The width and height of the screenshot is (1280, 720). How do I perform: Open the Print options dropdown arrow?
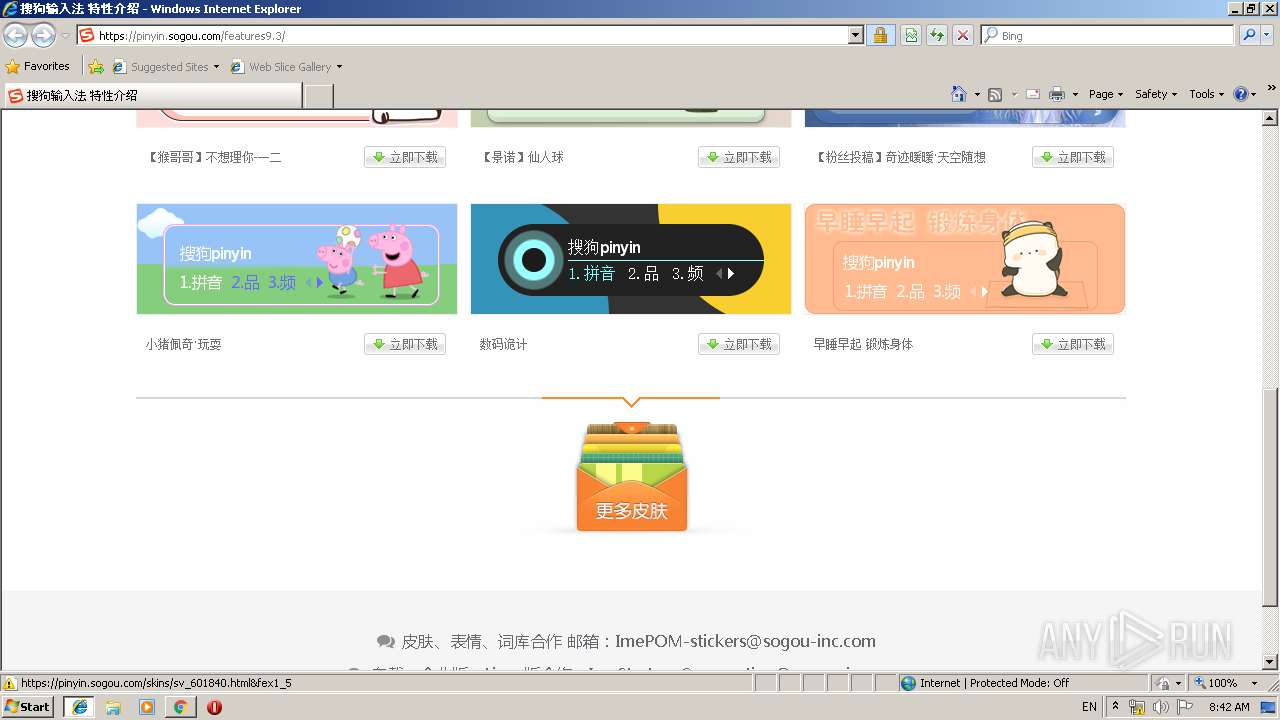point(1075,94)
